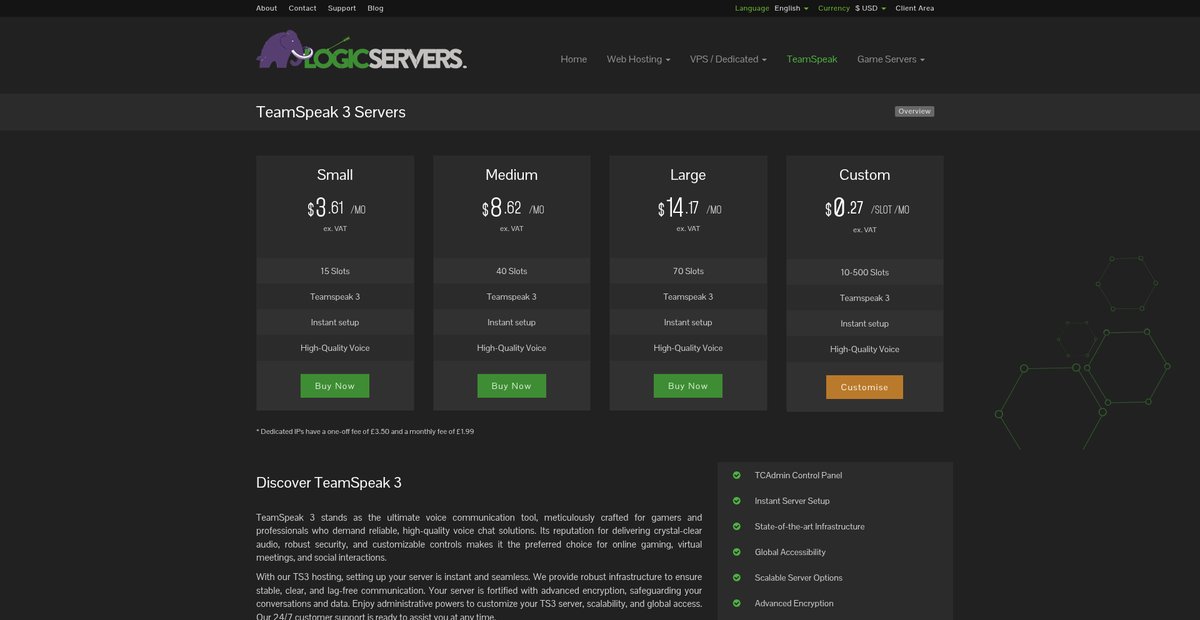Click High-Quality Voice in Small plan
The height and width of the screenshot is (620, 1200).
(x=335, y=348)
